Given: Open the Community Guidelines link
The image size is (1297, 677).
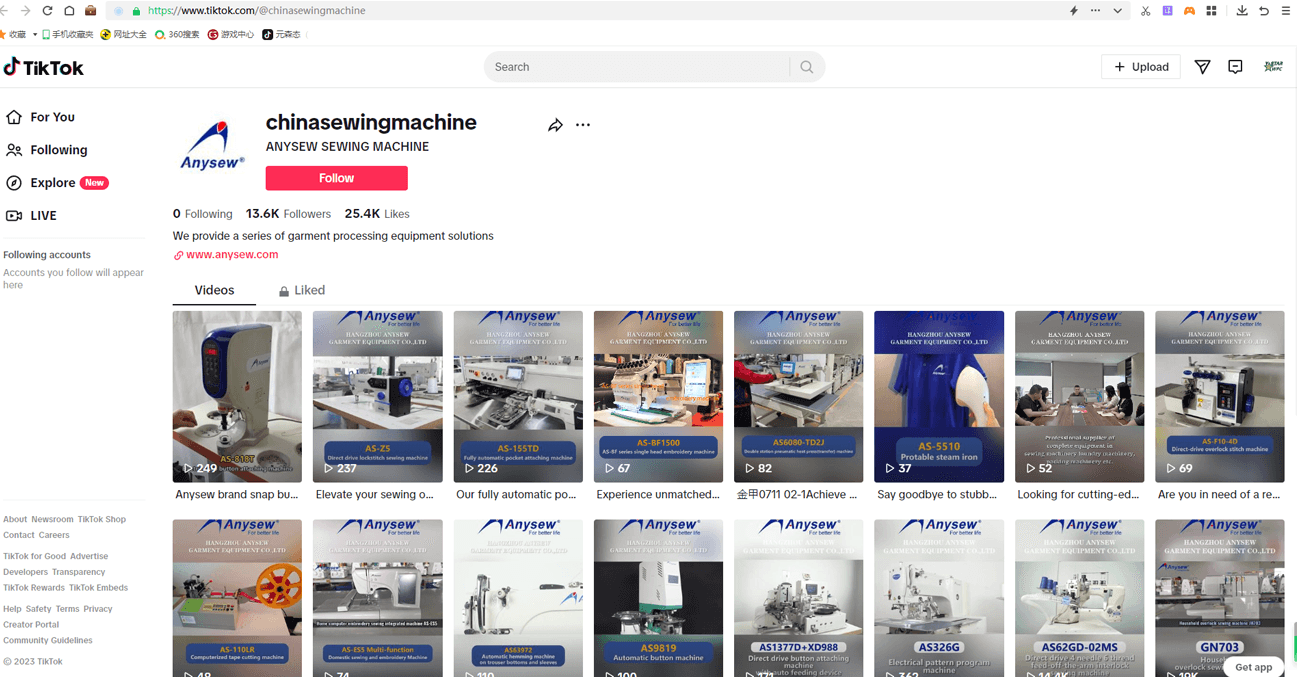Looking at the screenshot, I should pos(48,640).
